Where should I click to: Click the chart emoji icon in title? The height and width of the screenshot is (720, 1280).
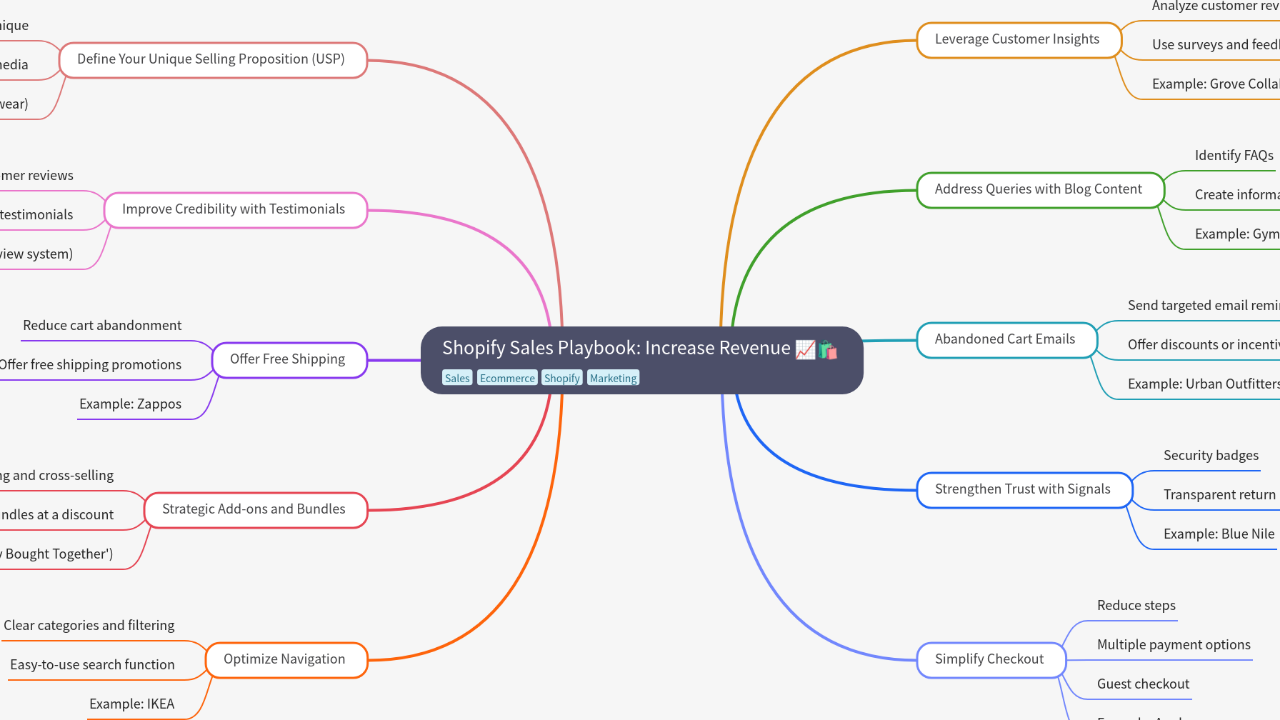[805, 349]
